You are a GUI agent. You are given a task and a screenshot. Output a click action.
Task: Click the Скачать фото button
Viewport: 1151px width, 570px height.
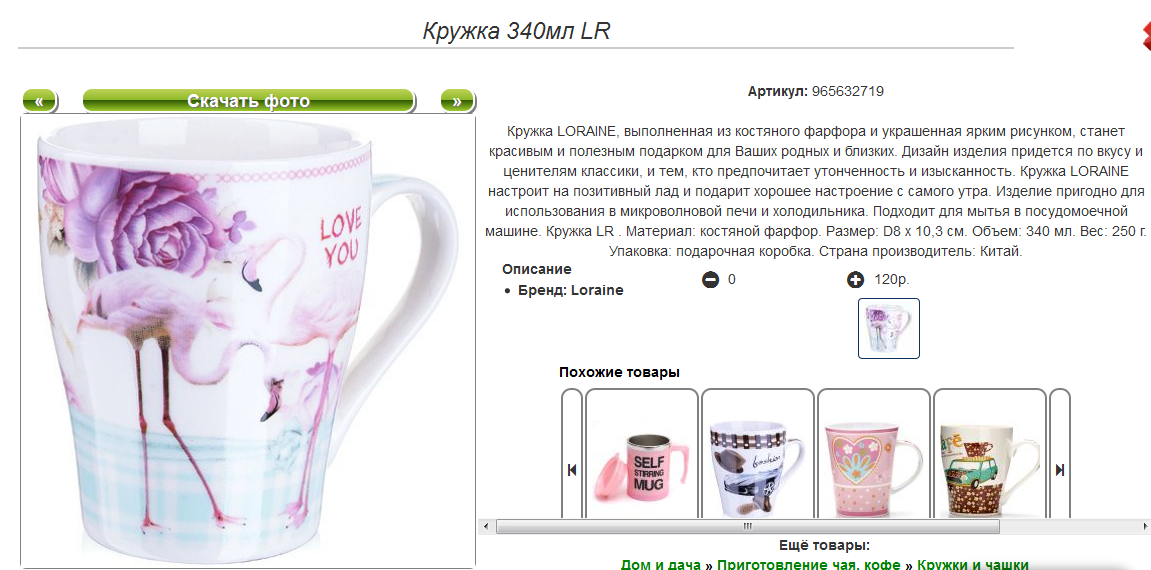point(249,101)
